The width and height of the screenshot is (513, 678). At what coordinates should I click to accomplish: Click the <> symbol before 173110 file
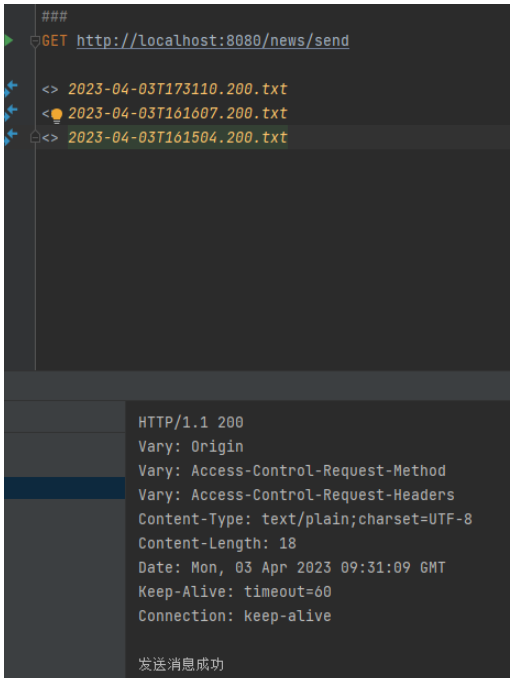tap(50, 90)
